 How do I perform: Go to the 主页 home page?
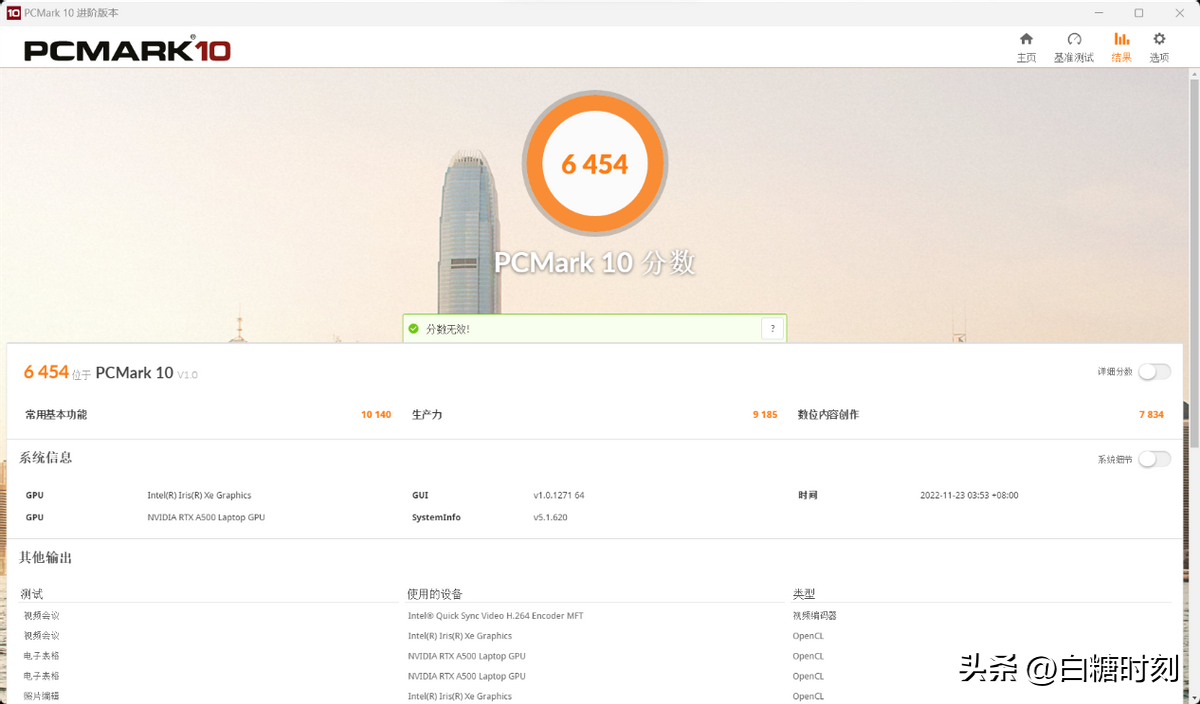(1026, 47)
